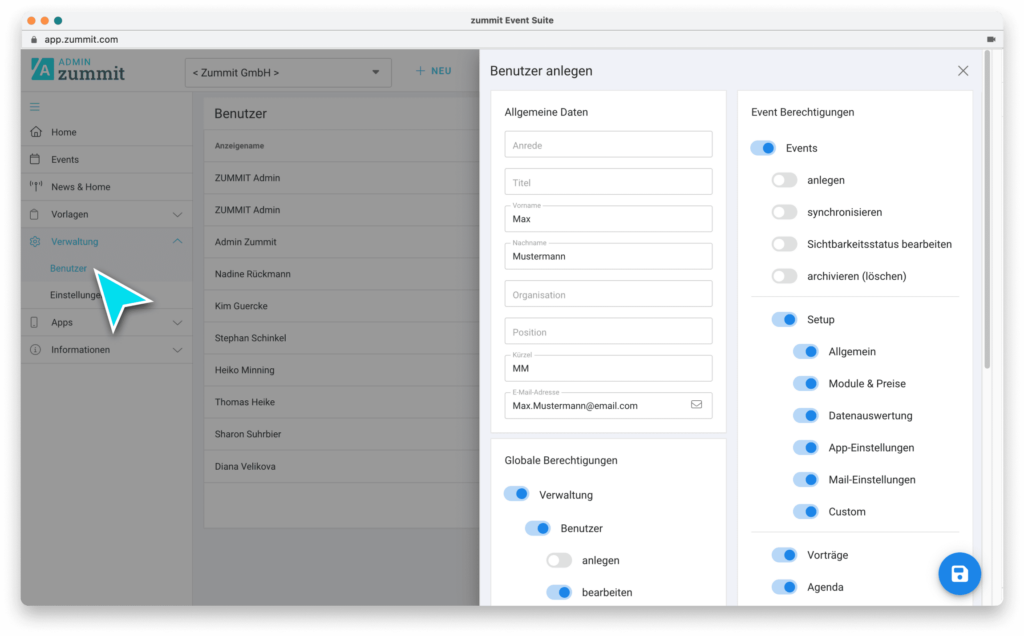Viewport: 1024px width, 636px height.
Task: Click the hamburger menu icon in sidebar
Action: coord(35,107)
